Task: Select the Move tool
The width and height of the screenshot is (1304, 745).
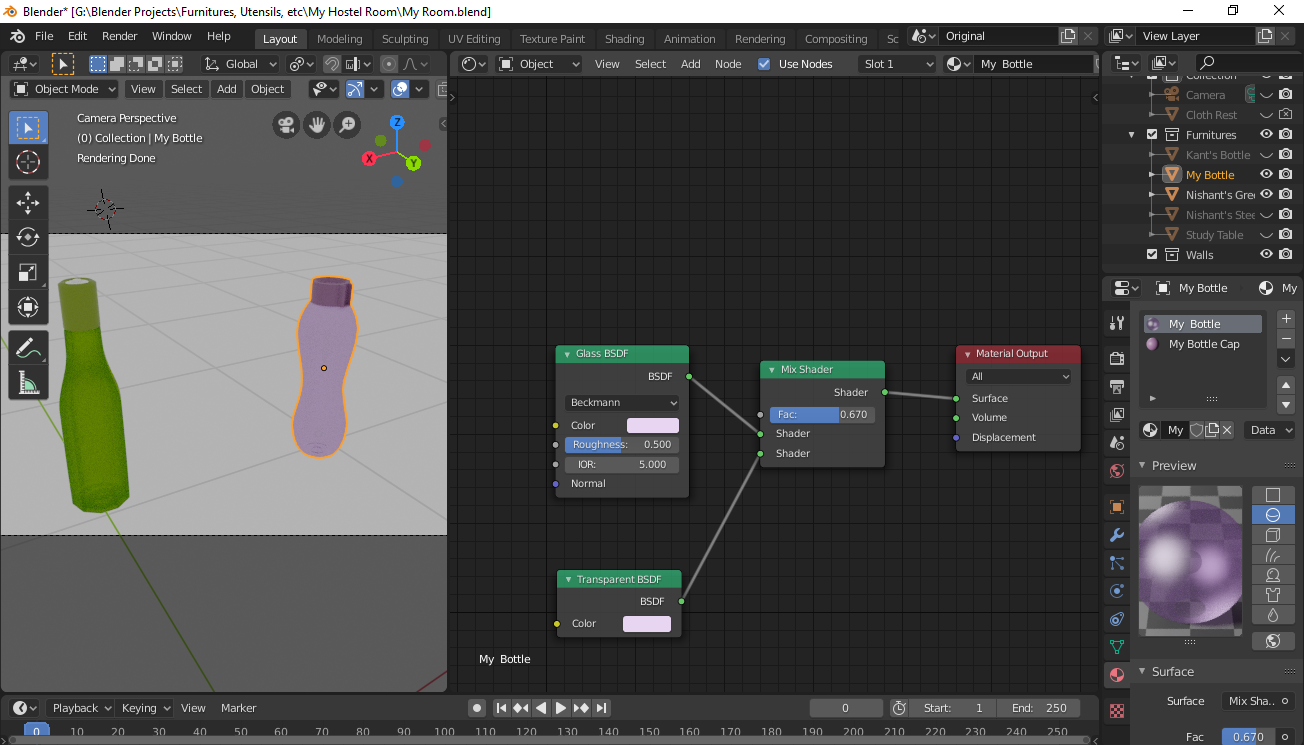Action: tap(28, 203)
